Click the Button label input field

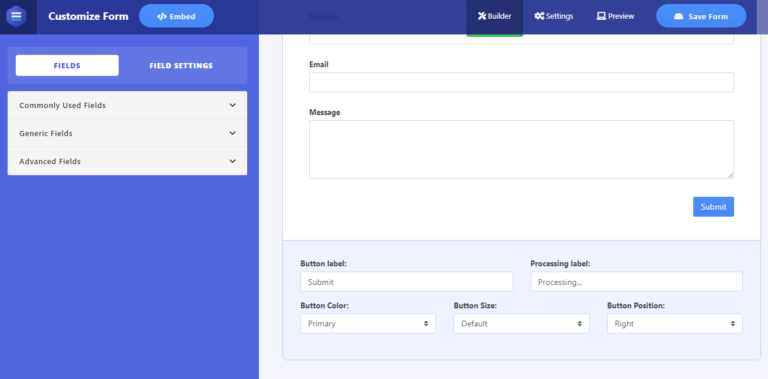pos(407,282)
